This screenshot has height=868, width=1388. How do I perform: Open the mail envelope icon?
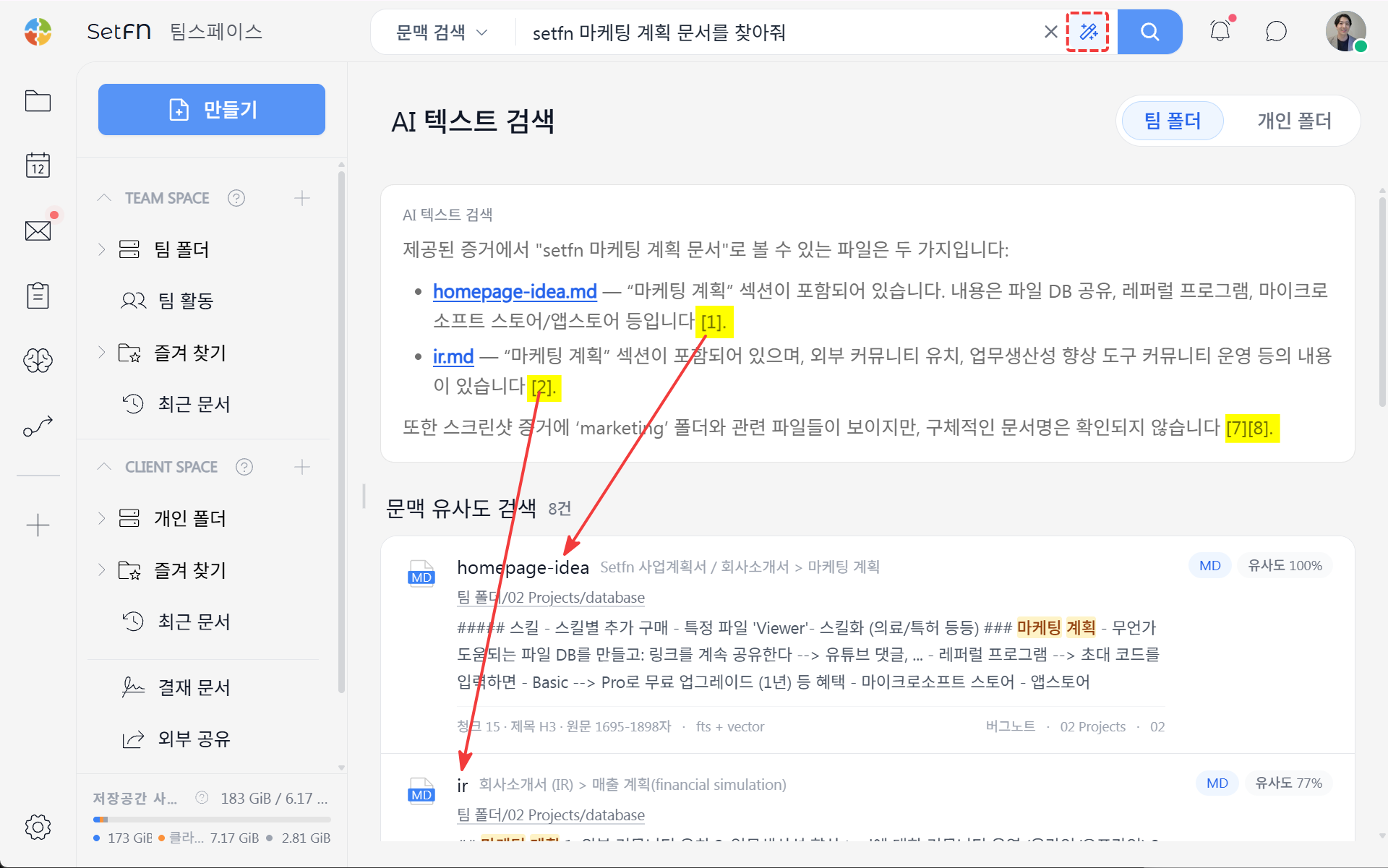pos(38,231)
